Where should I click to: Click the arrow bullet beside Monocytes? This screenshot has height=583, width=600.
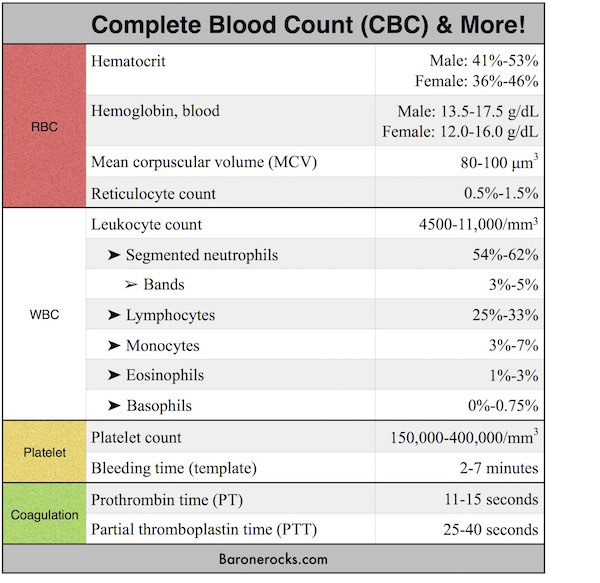[114, 345]
